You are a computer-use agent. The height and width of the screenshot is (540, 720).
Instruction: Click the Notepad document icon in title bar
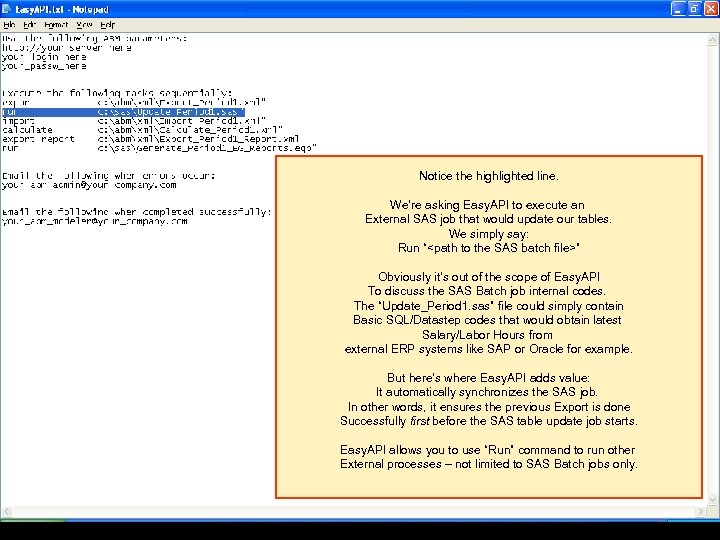pos(6,9)
